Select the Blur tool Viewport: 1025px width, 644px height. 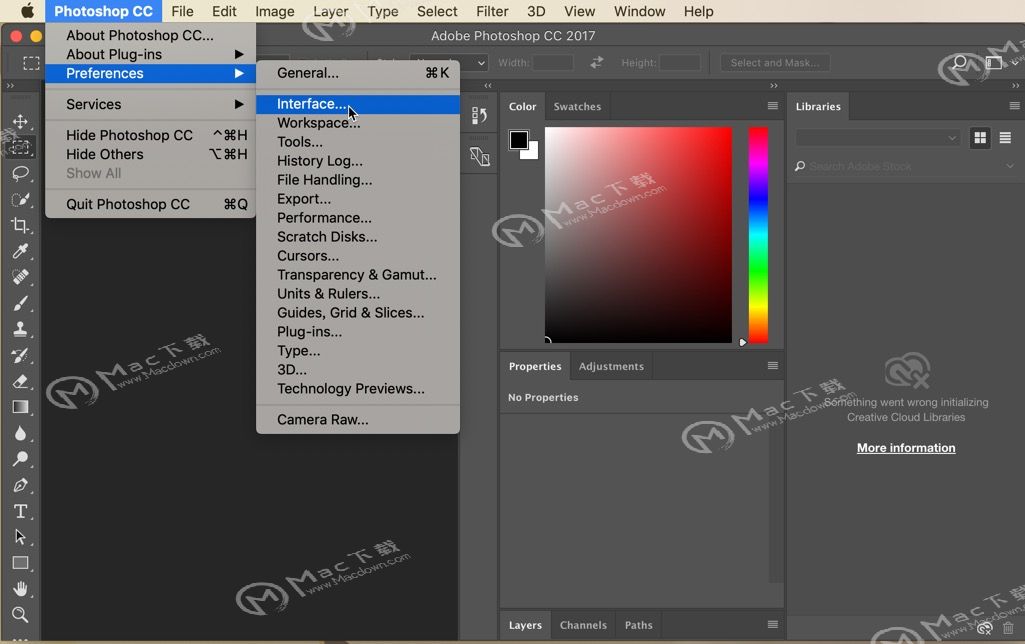pos(20,433)
